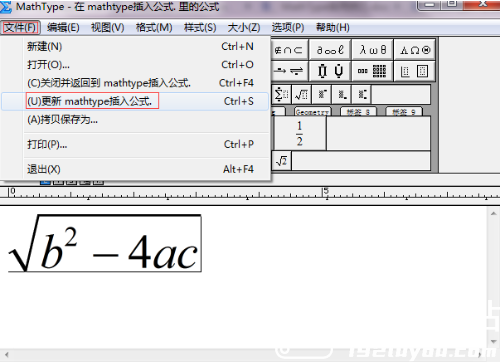503x362 pixels.
Task: Click the square root formula in editor
Action: [105, 243]
